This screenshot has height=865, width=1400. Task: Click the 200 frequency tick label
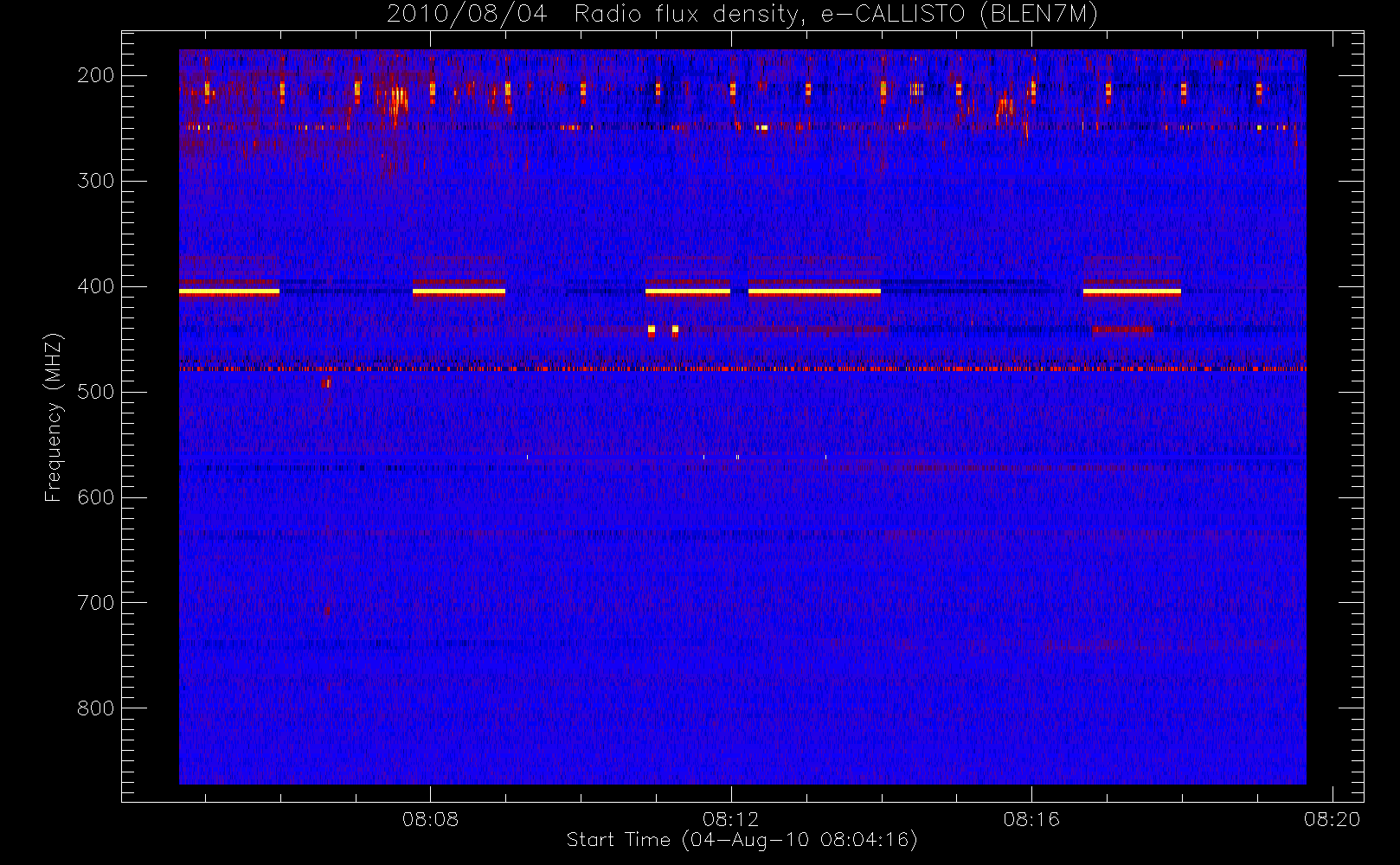click(x=95, y=75)
